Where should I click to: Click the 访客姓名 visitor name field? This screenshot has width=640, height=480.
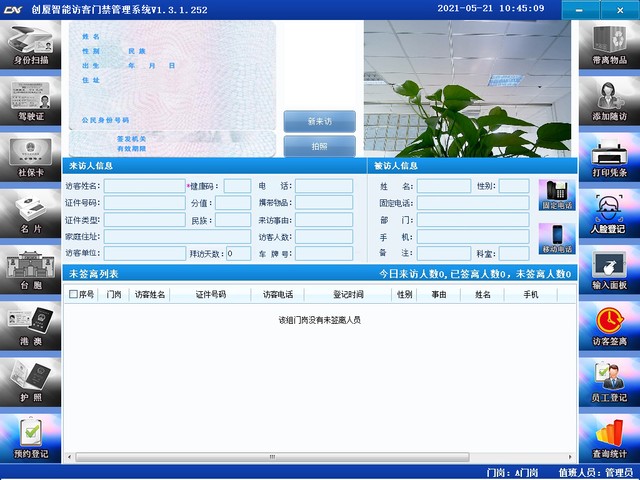tap(144, 186)
